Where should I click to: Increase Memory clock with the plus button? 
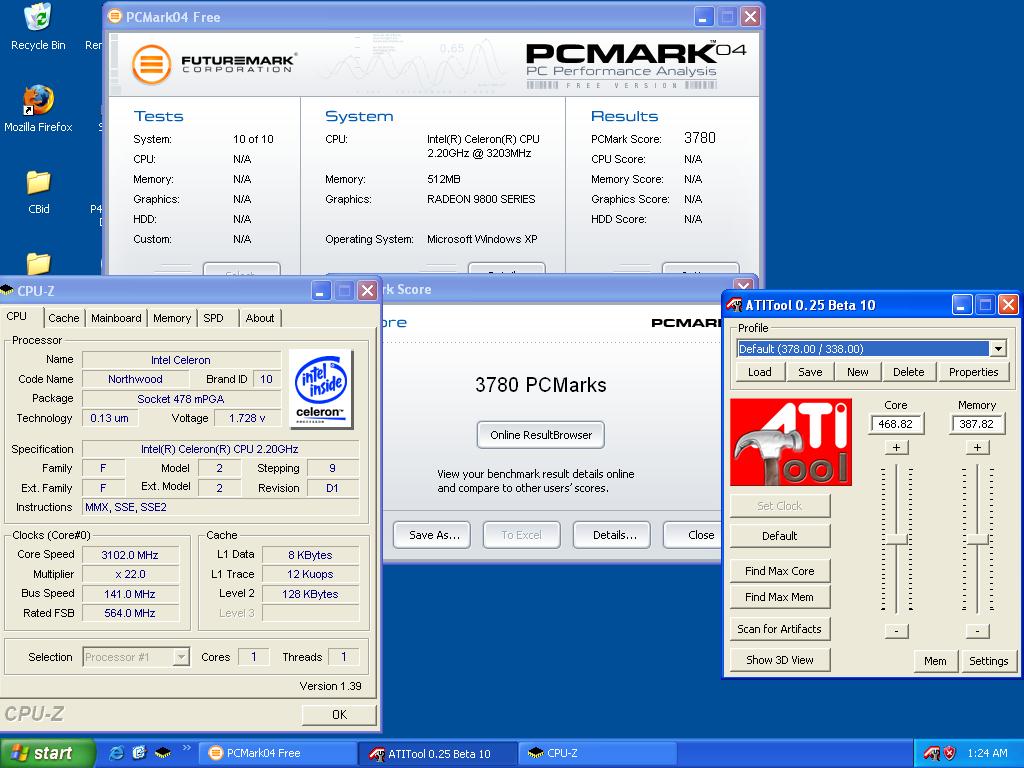[977, 447]
